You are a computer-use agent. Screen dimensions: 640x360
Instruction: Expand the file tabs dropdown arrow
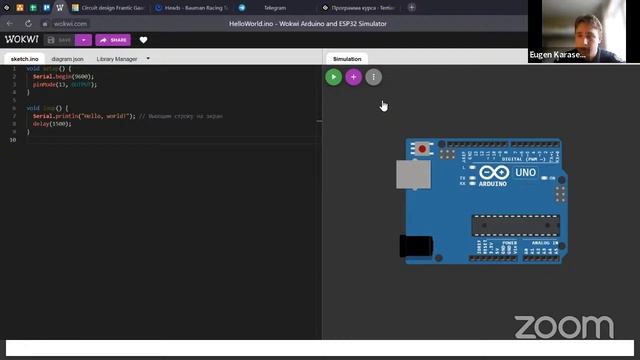[x=148, y=58]
